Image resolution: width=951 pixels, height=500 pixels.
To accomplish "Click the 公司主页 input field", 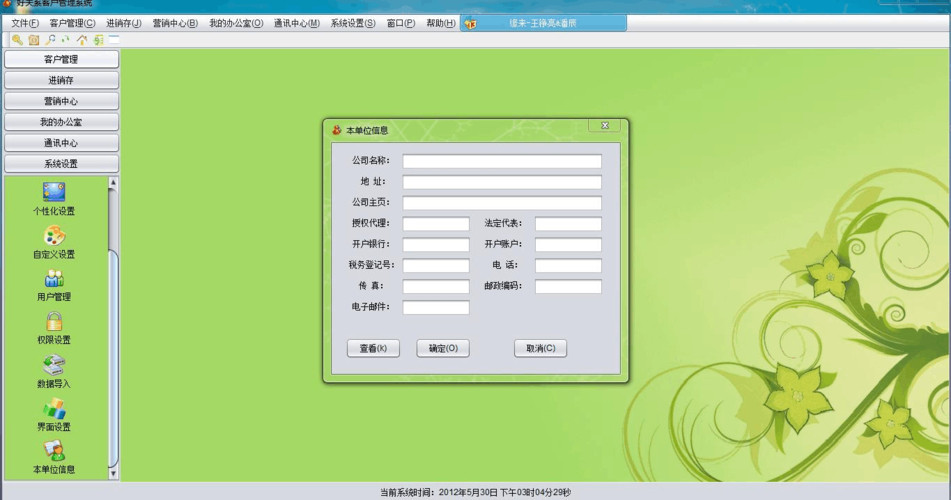I will tap(502, 203).
